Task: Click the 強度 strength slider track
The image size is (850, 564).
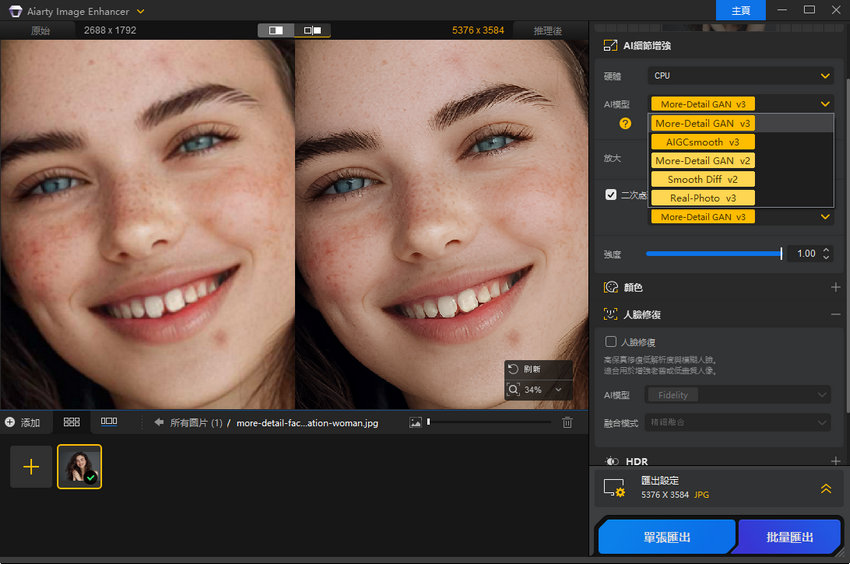Action: [x=714, y=253]
